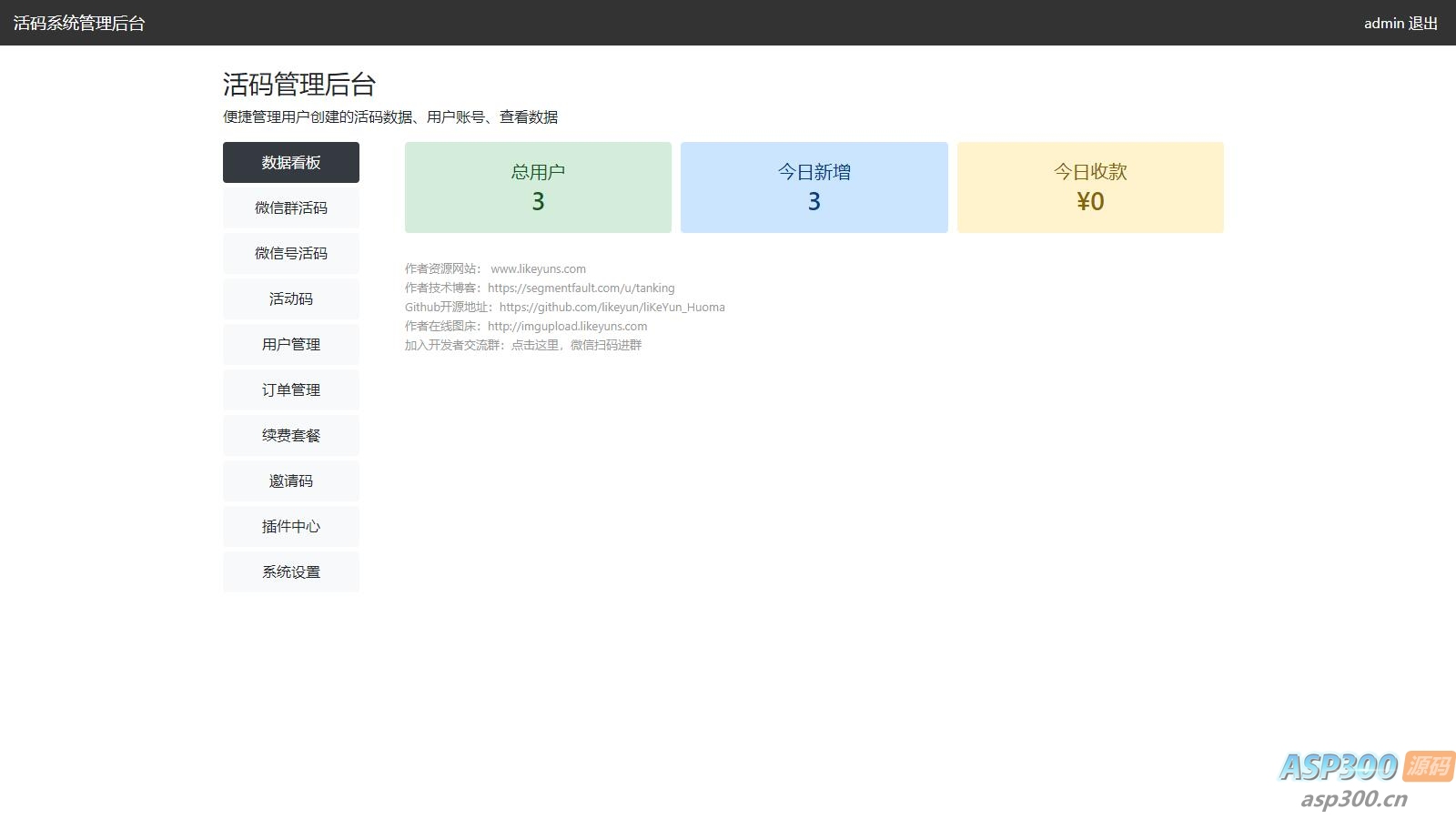Click the 活码管理后台 page heading
The height and width of the screenshot is (819, 1456).
299,85
